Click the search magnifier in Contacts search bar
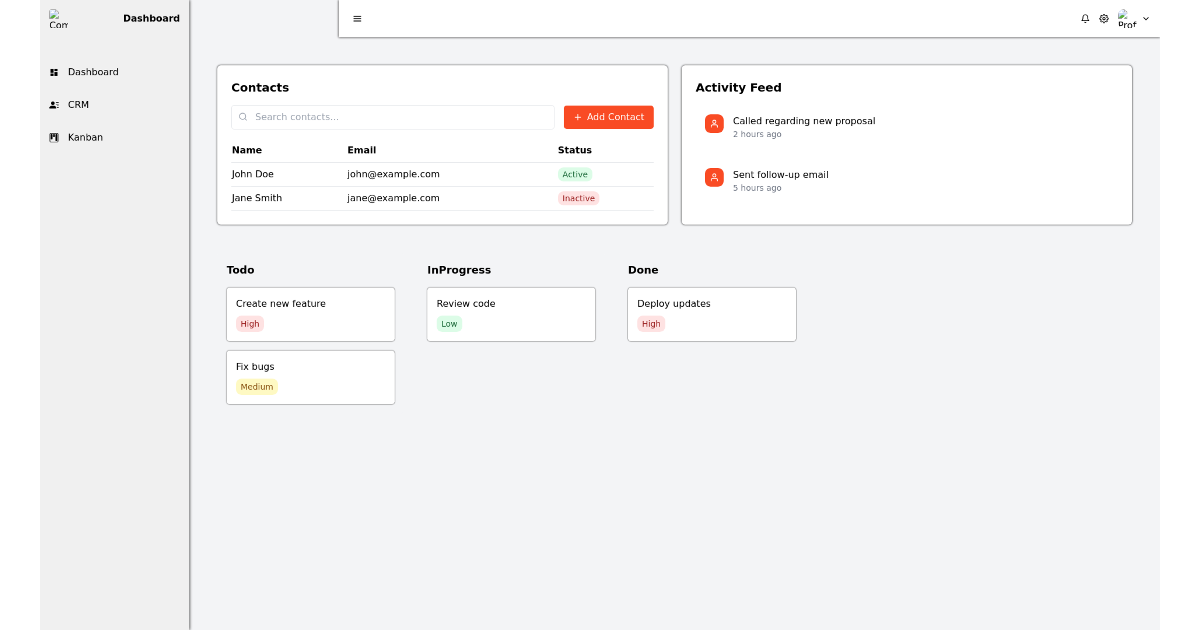This screenshot has width=1200, height=630. pyautogui.click(x=243, y=117)
